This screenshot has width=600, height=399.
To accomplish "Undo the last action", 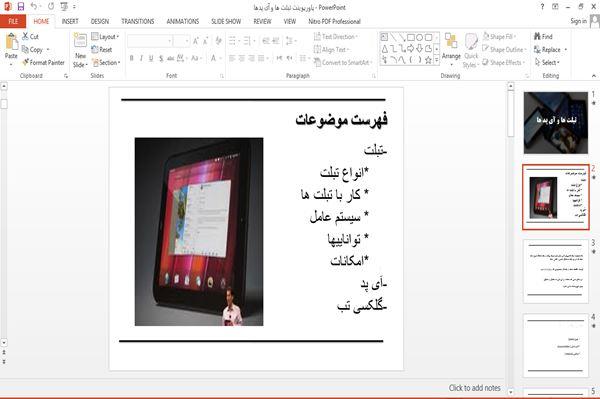I will [x=34, y=7].
